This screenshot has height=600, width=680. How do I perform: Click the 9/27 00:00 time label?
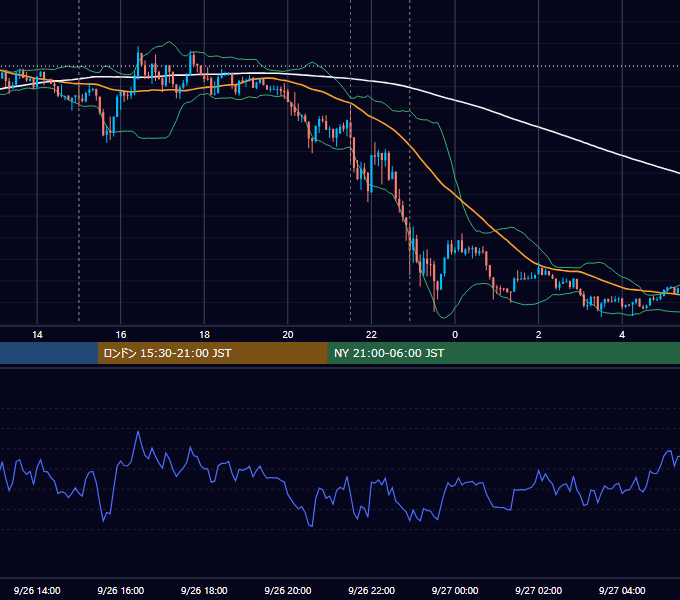[x=455, y=590]
